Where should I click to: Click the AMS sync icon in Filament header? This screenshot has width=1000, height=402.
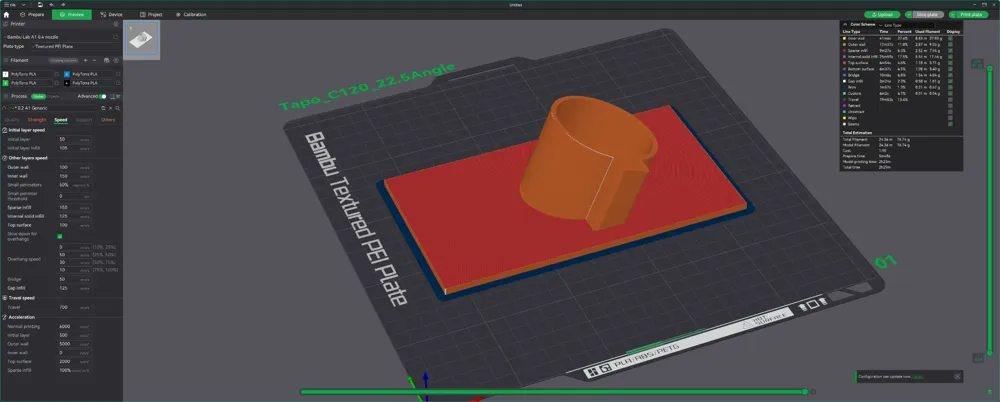click(x=106, y=60)
